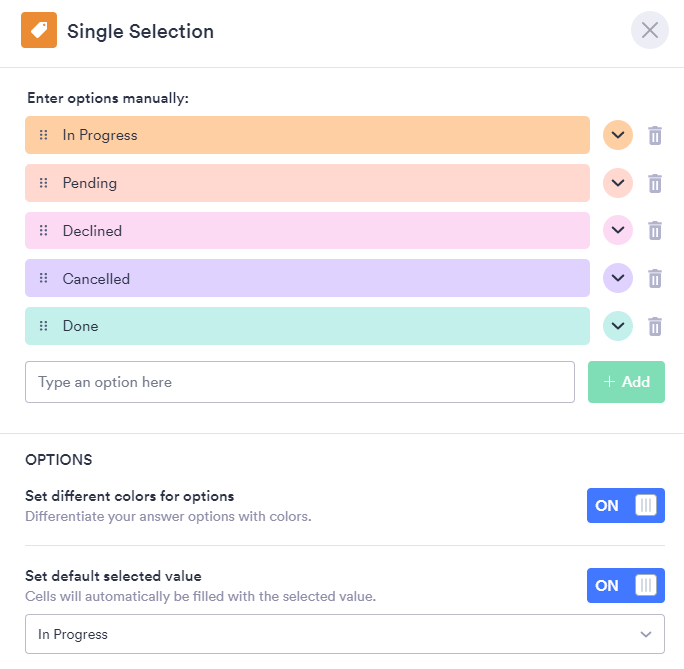The height and width of the screenshot is (669, 684).
Task: Close the Single Selection dialog
Action: pos(649,31)
